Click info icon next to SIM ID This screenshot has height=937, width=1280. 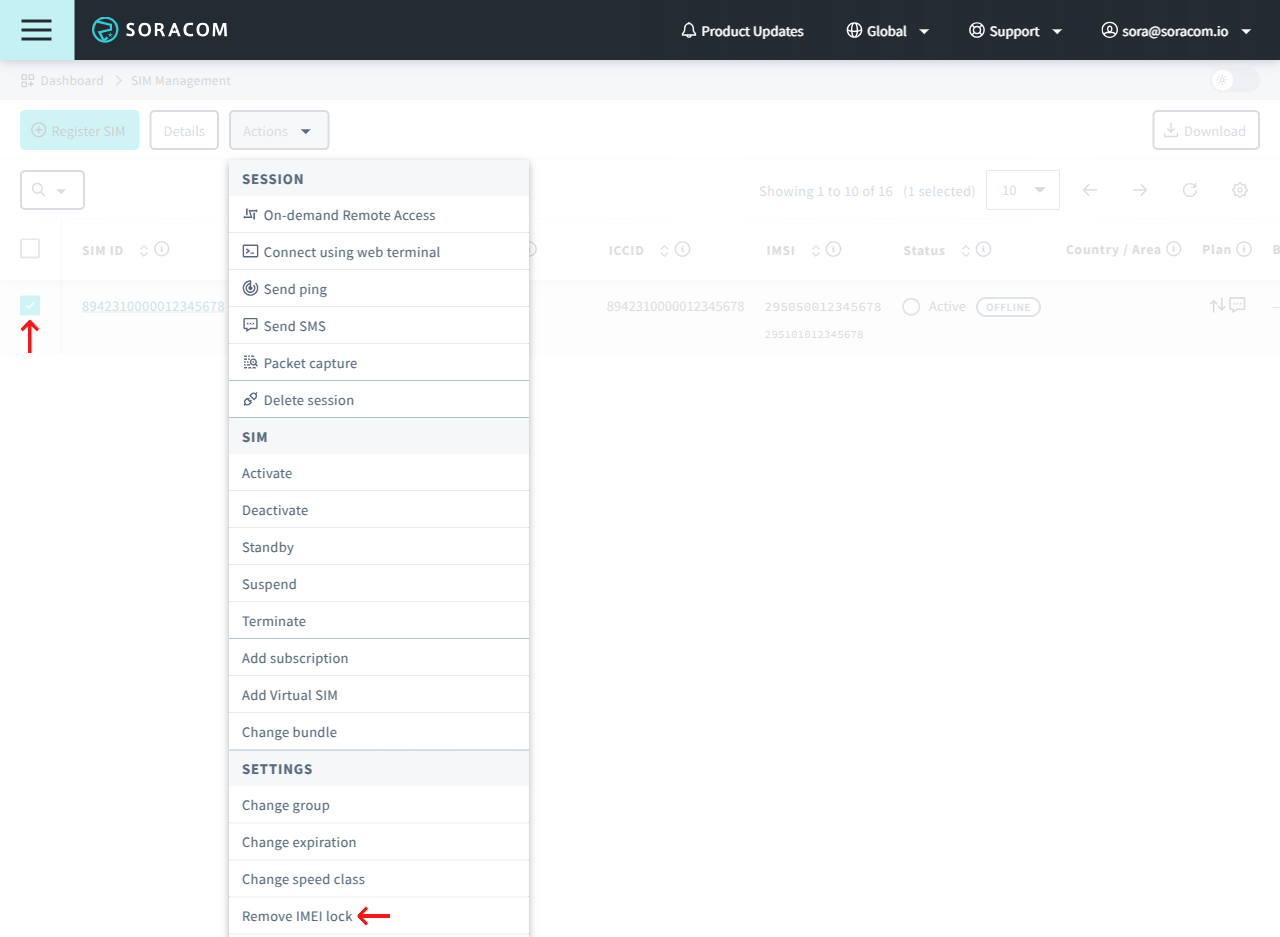[x=161, y=249]
